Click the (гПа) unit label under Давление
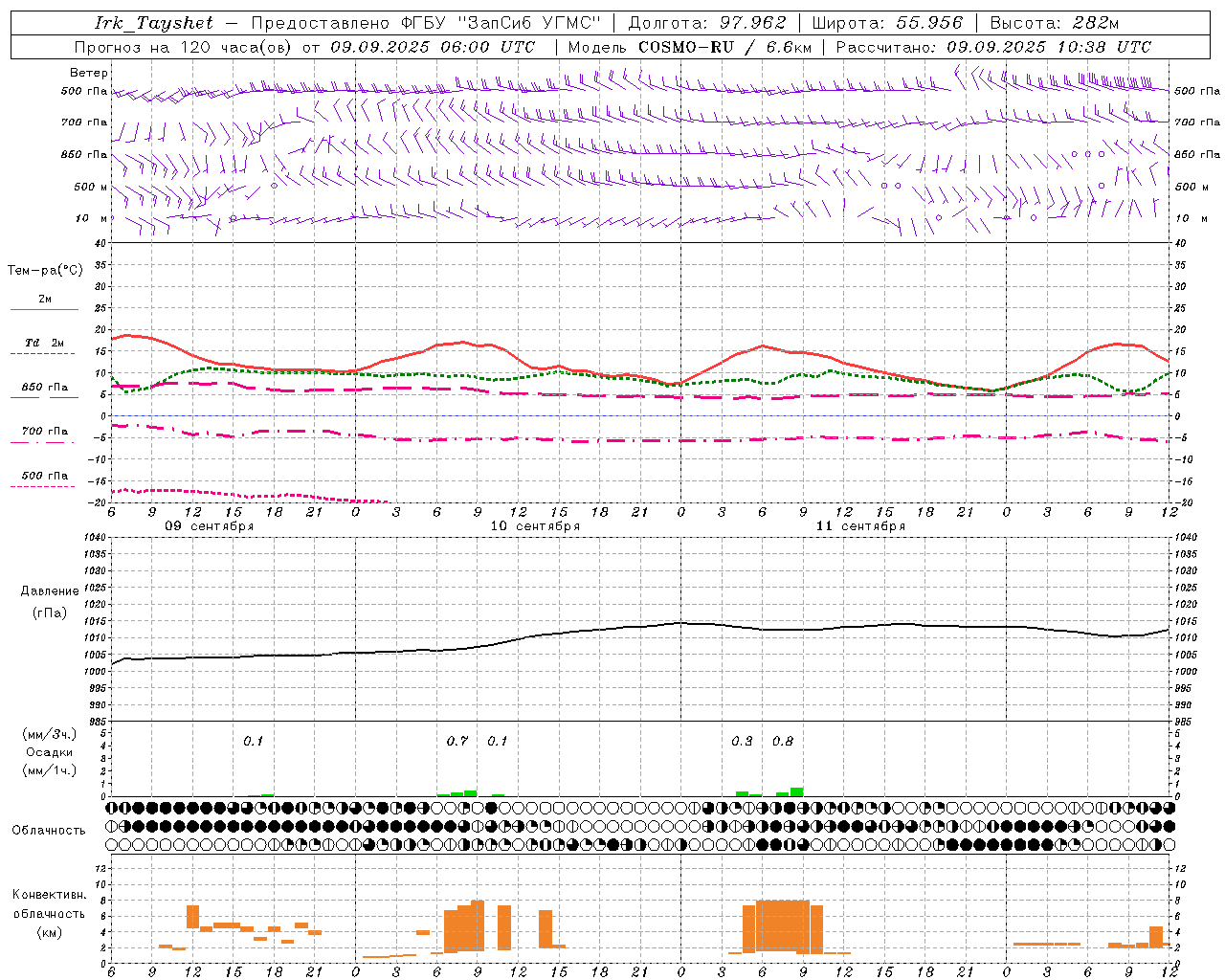 click(49, 613)
